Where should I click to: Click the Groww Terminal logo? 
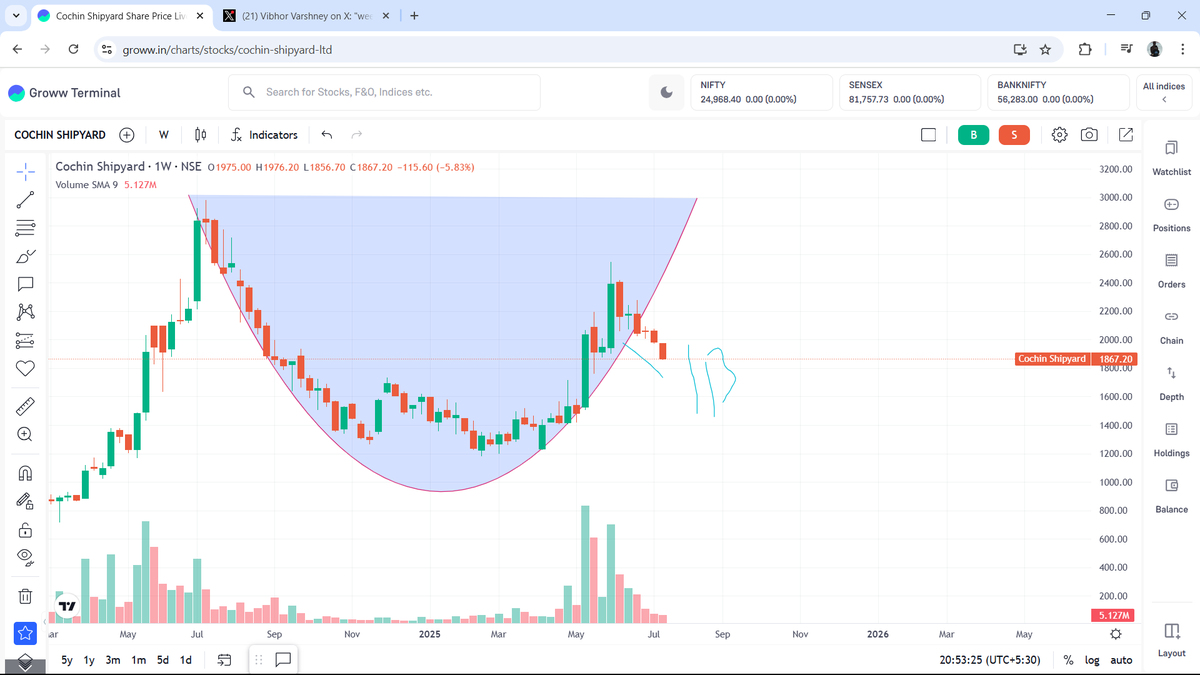(x=64, y=92)
